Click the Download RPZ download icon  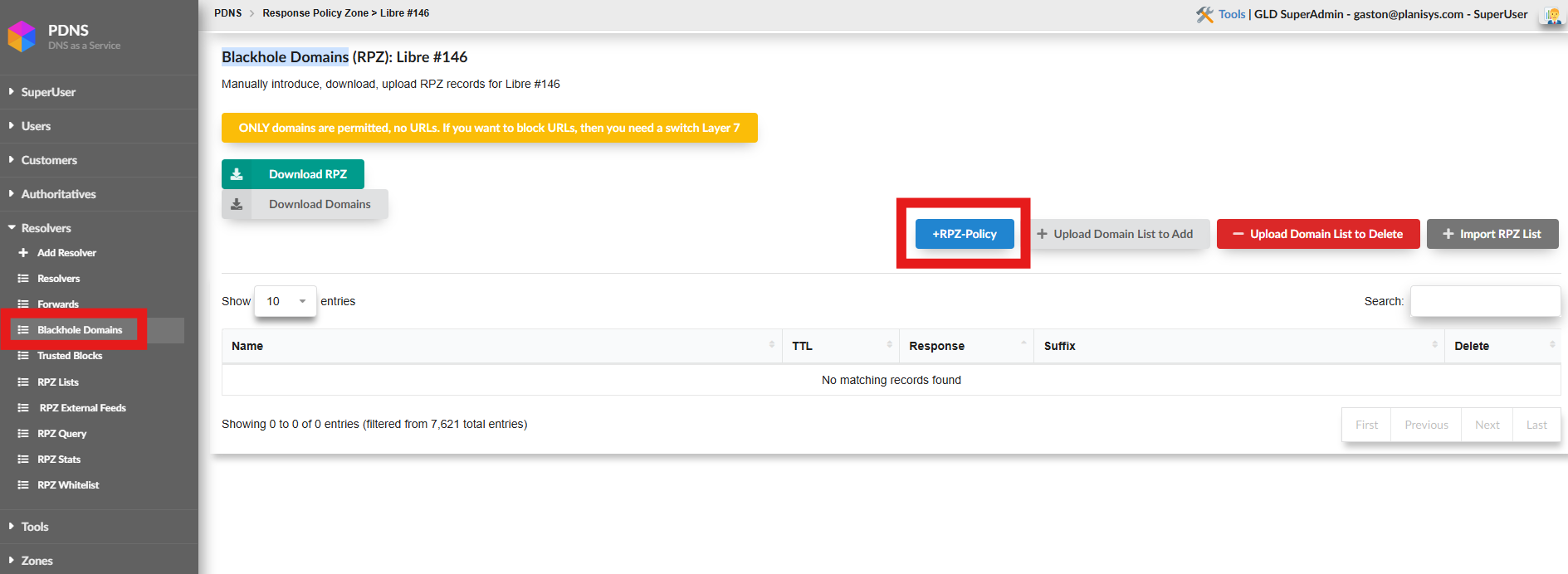tap(237, 174)
